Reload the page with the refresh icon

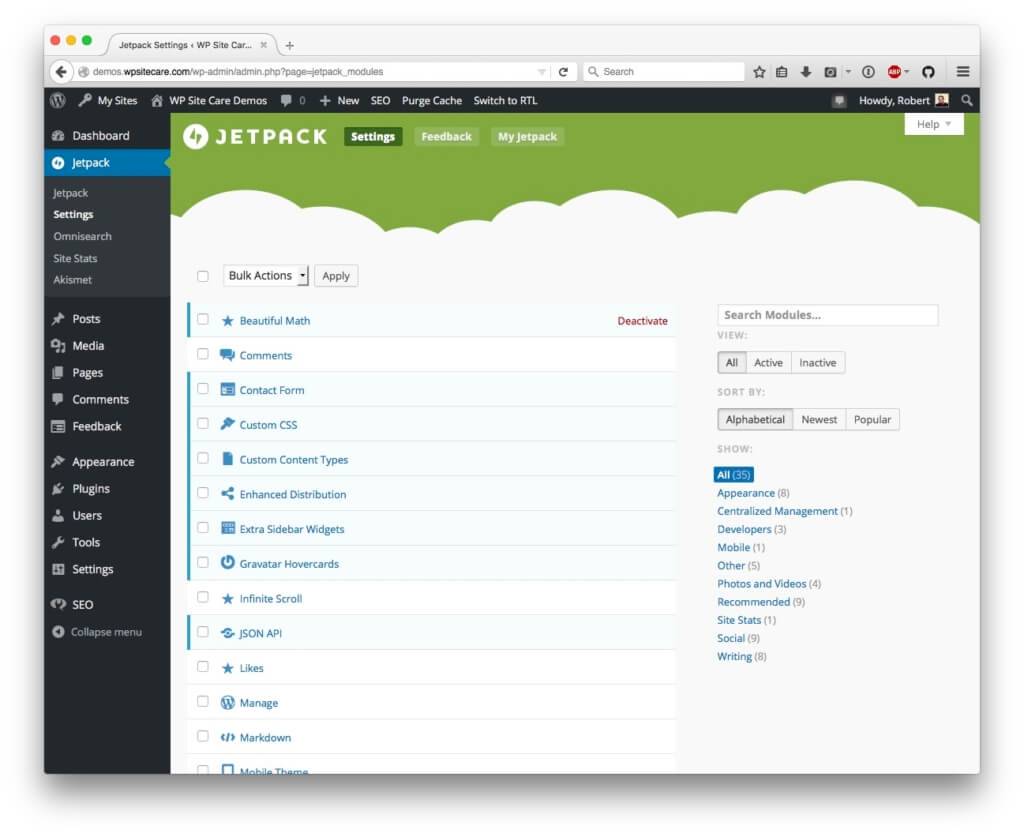click(563, 72)
